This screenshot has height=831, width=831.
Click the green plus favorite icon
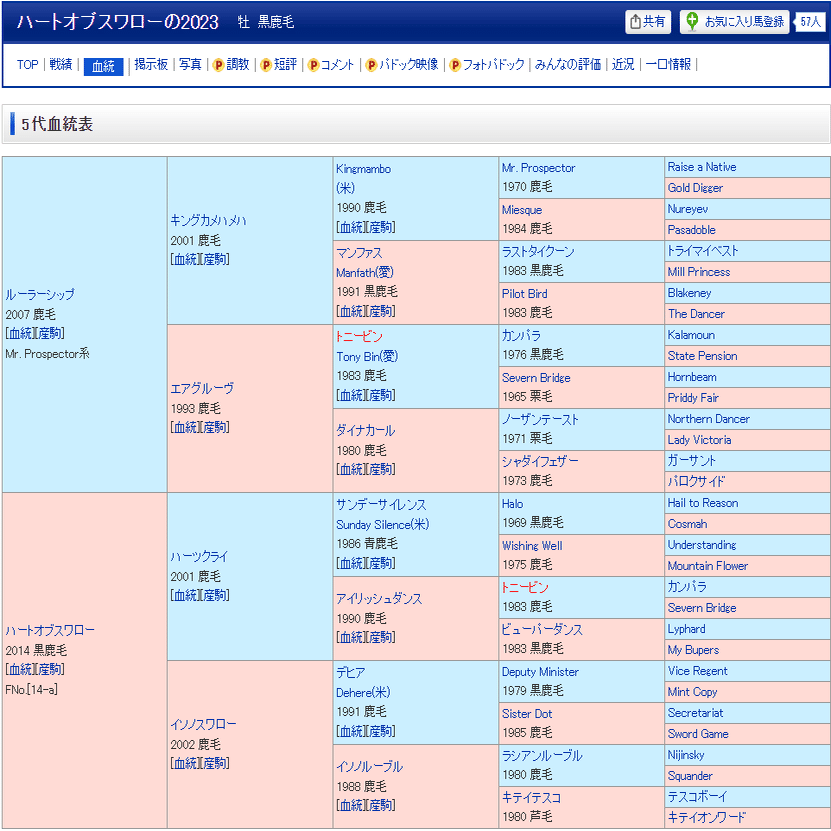pyautogui.click(x=692, y=22)
